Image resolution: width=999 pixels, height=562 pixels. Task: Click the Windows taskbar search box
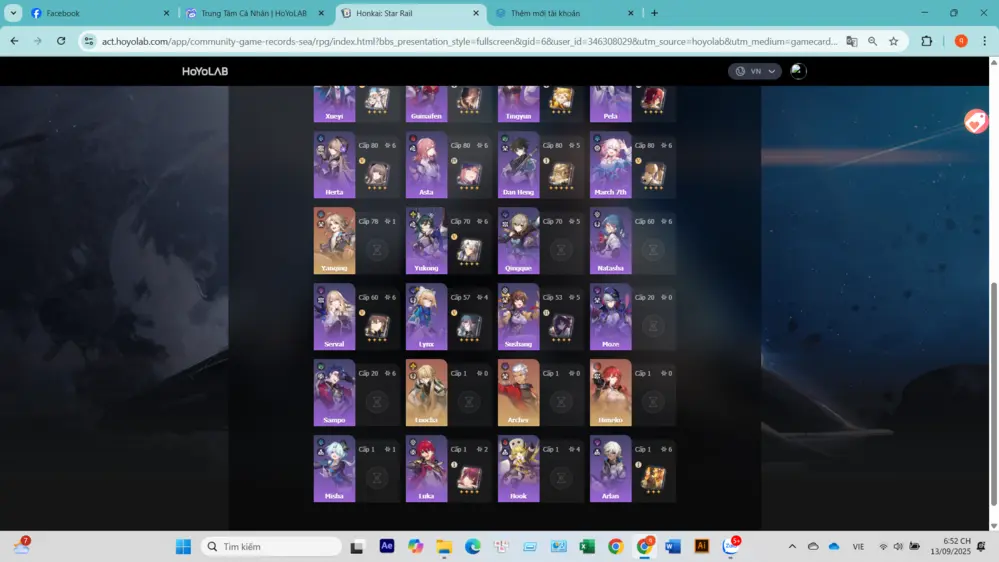point(272,546)
